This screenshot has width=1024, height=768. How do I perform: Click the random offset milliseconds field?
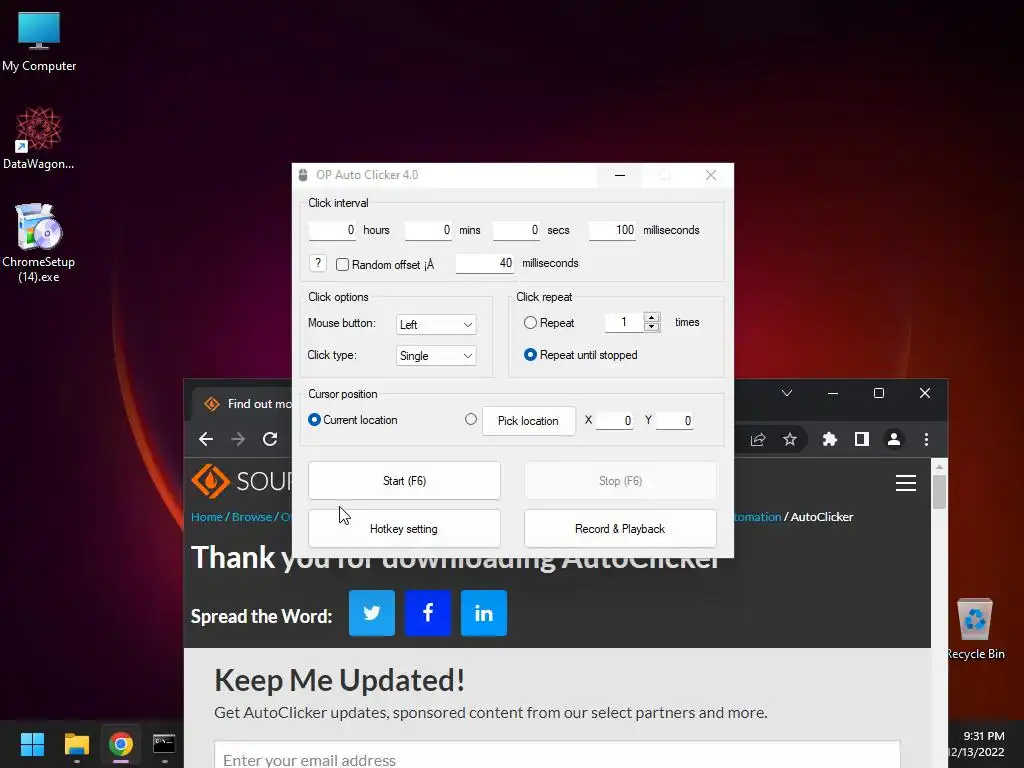click(485, 263)
